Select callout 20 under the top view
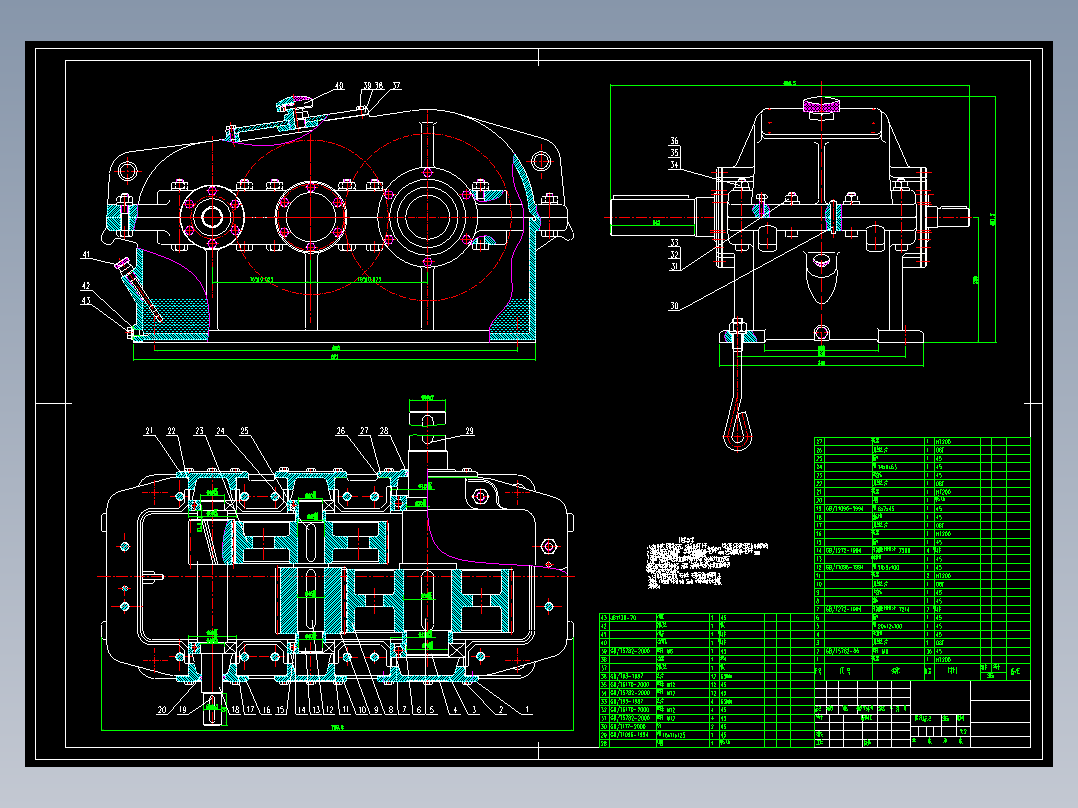This screenshot has width=1078, height=808. [x=162, y=710]
